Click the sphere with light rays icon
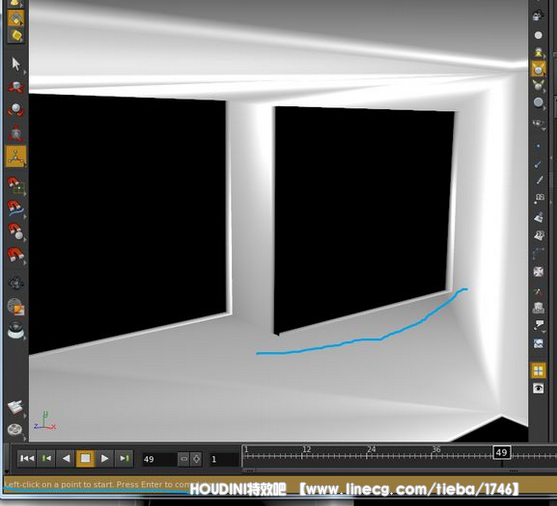The width and height of the screenshot is (557, 506). (x=539, y=86)
